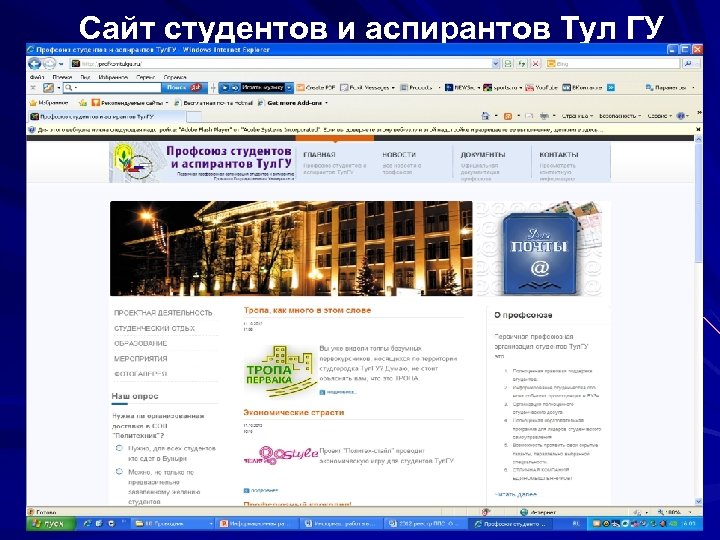Click the Refresh button beside address bar
Viewport: 720px width, 540px height.
click(522, 64)
